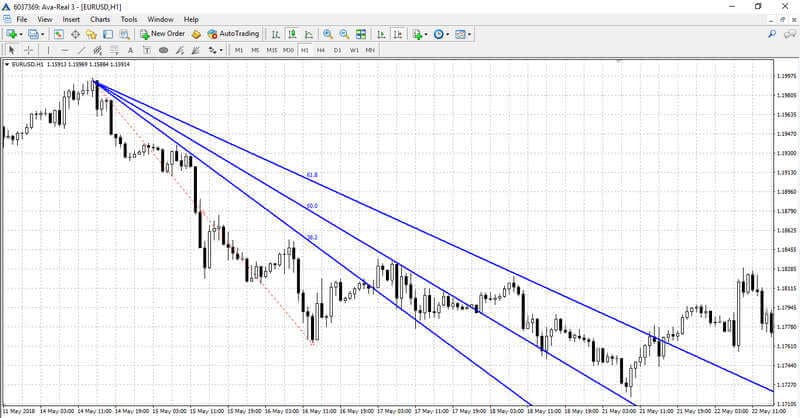Select the Text Label tool
The width and height of the screenshot is (800, 418).
pos(147,50)
